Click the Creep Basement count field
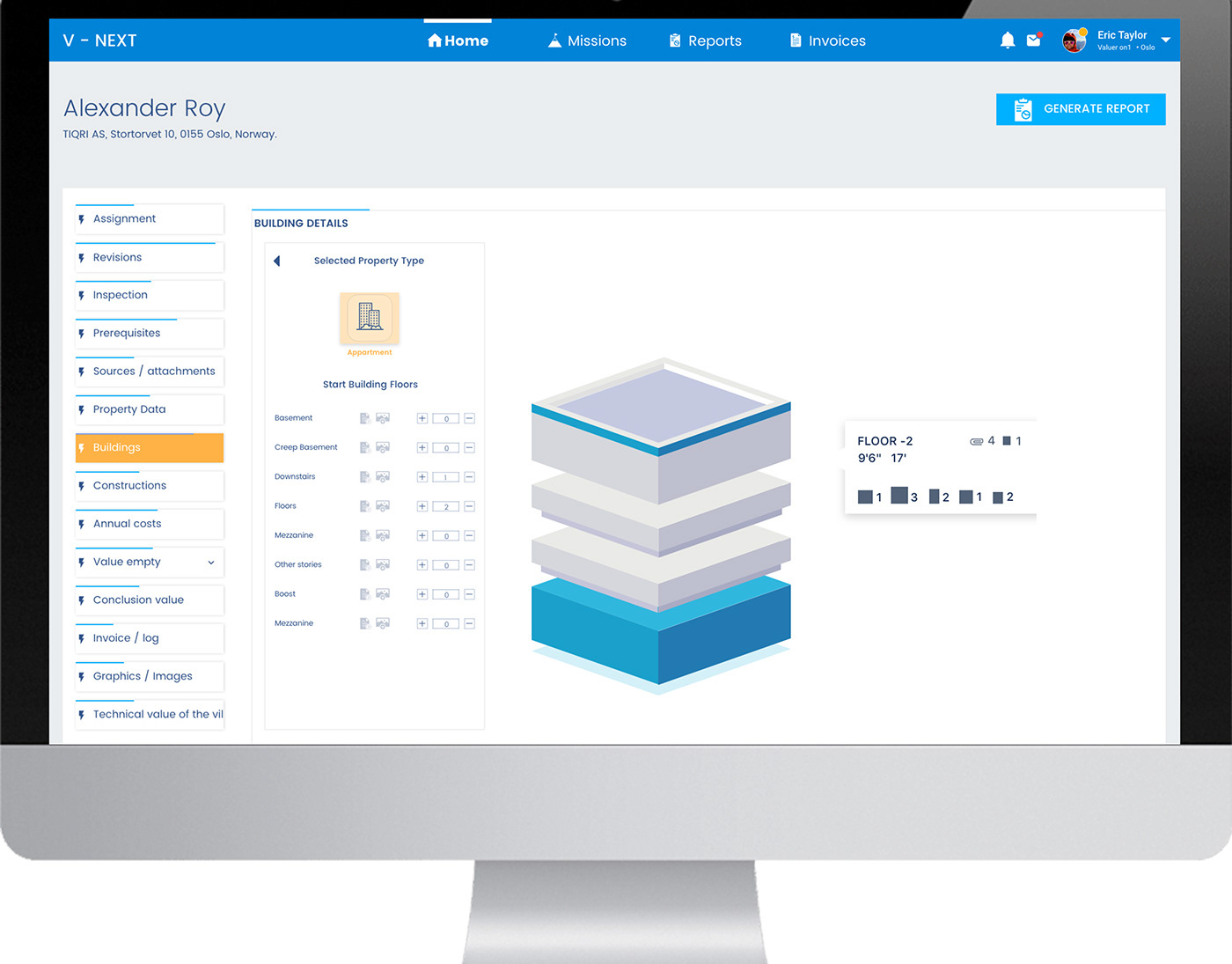Image resolution: width=1232 pixels, height=964 pixels. pyautogui.click(x=446, y=448)
